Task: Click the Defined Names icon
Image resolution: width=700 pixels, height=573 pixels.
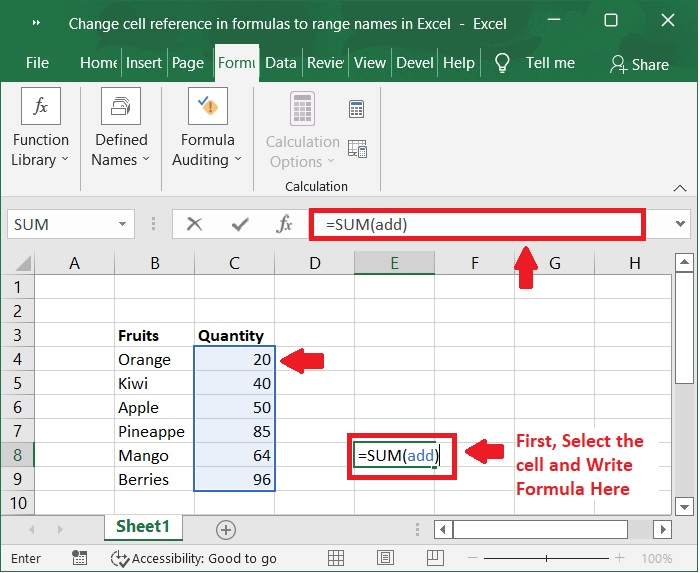Action: [x=120, y=107]
